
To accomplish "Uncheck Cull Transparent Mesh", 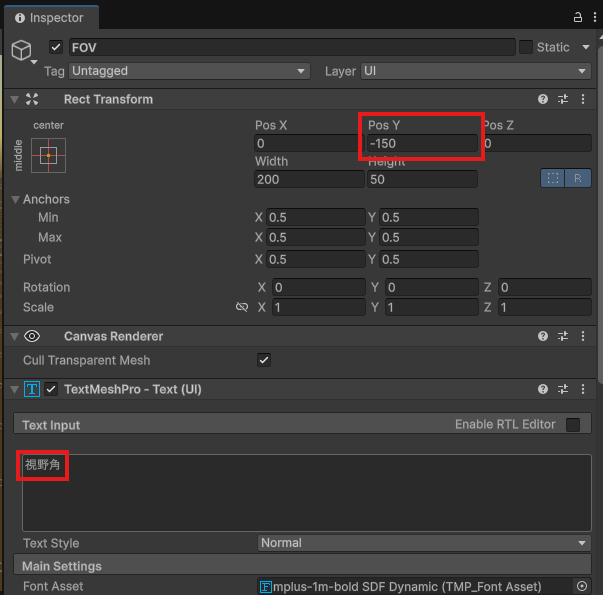I will click(264, 360).
